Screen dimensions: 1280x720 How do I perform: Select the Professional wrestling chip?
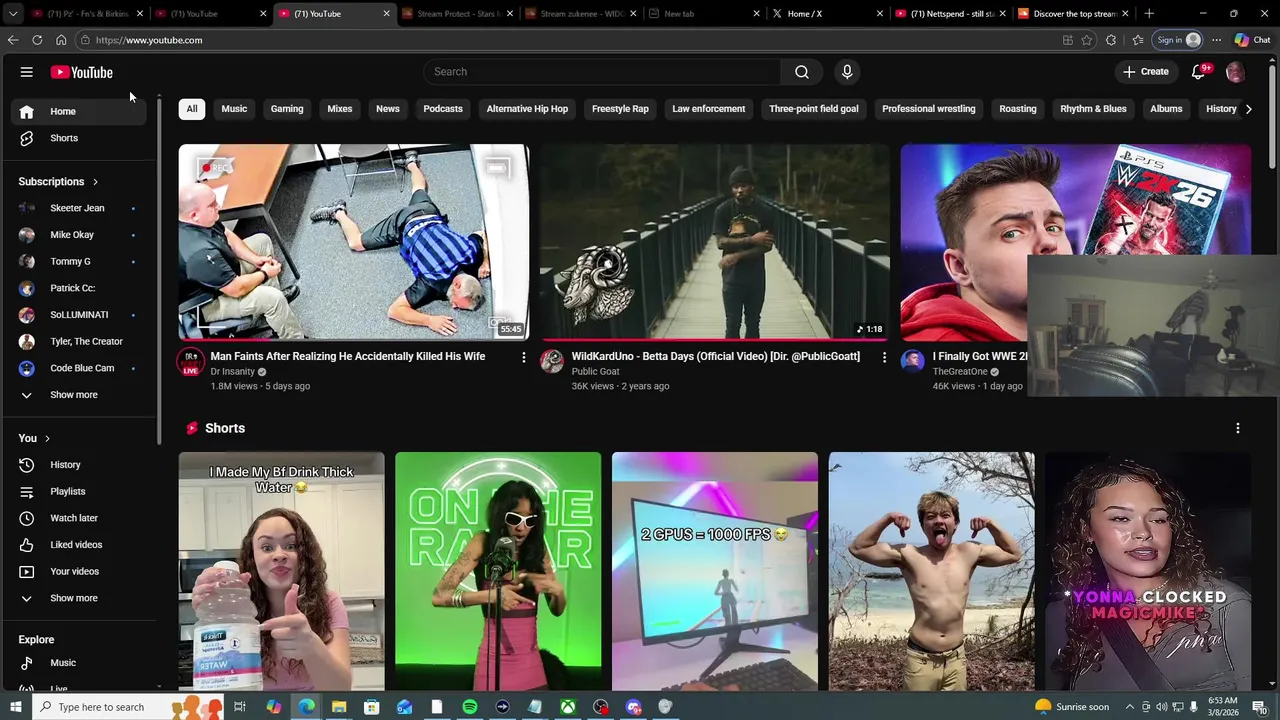[929, 109]
